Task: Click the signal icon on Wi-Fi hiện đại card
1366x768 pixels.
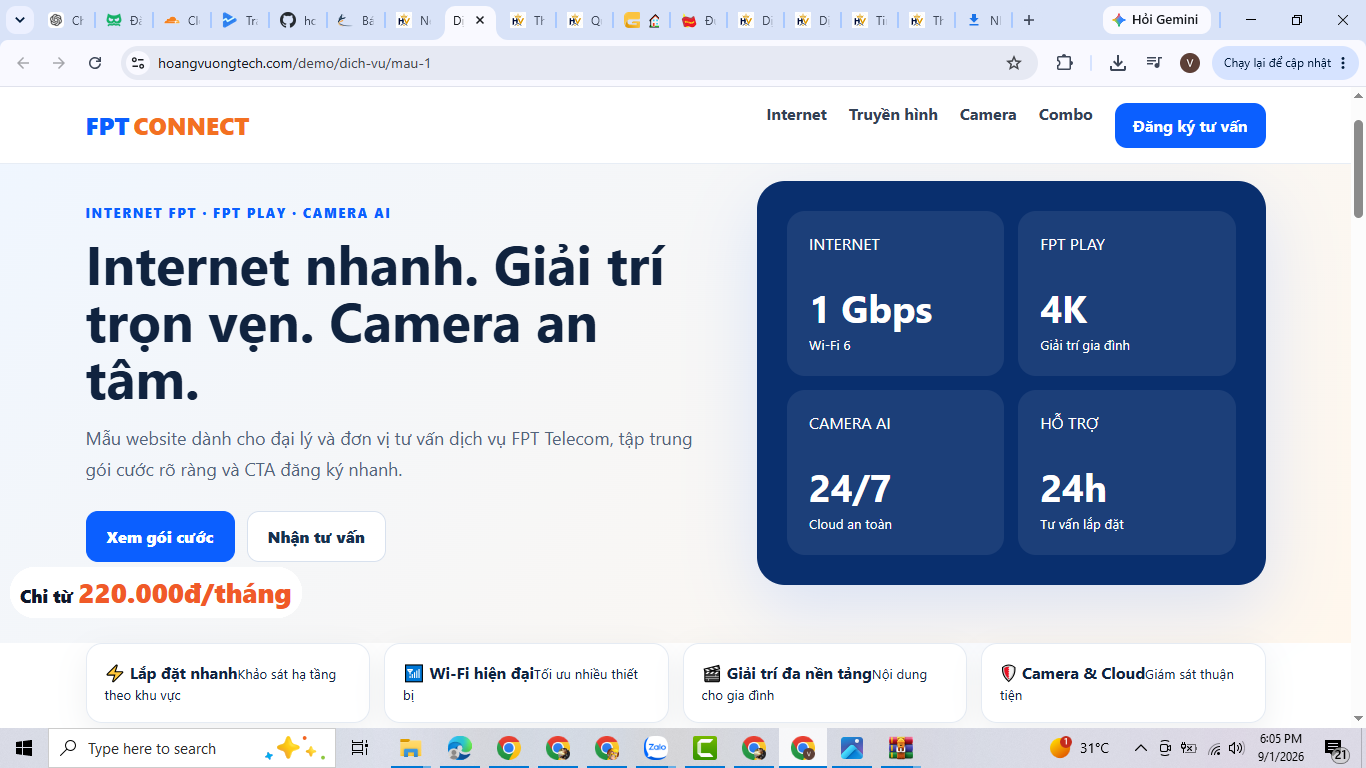Action: [x=413, y=674]
